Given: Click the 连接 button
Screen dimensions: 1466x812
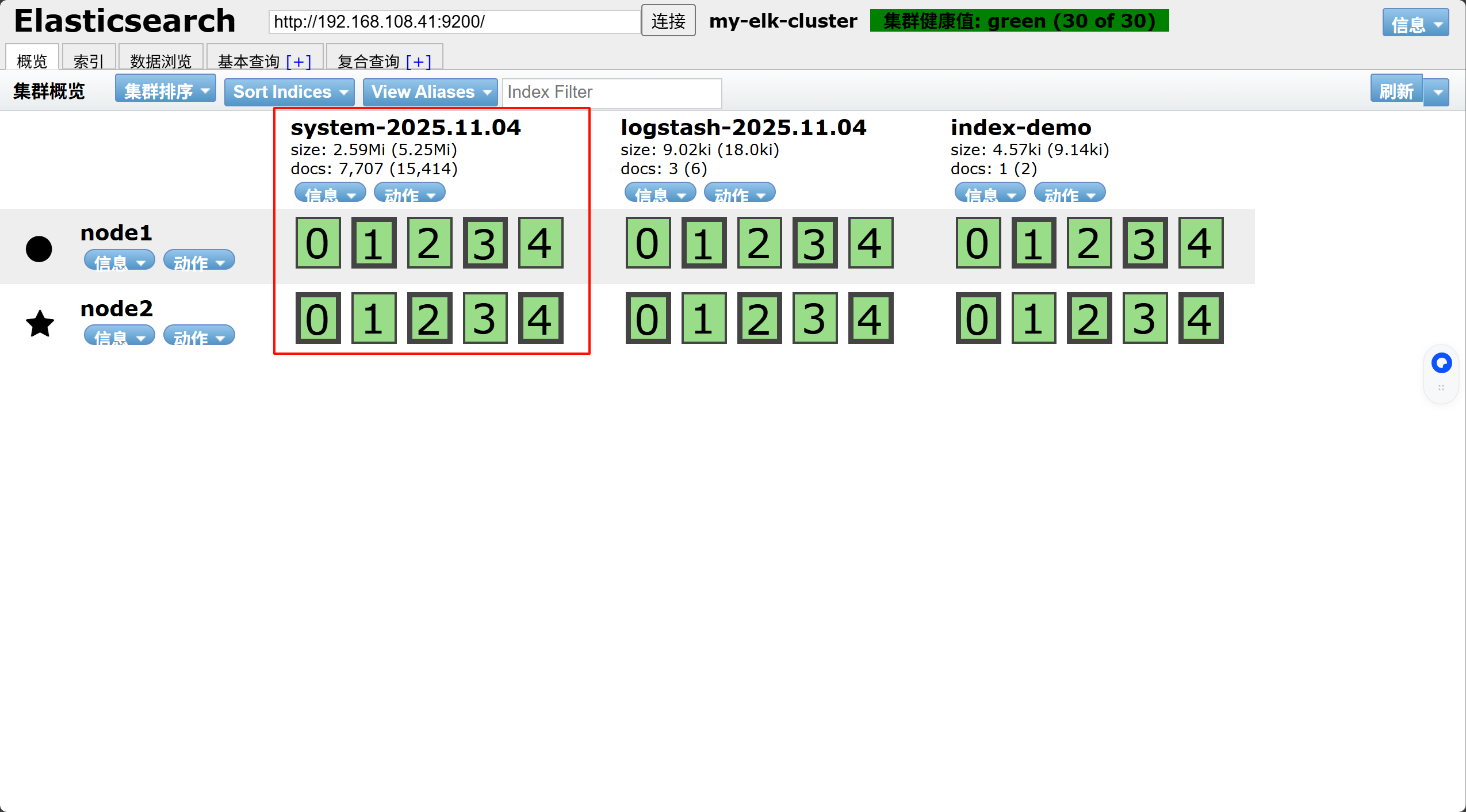Looking at the screenshot, I should pyautogui.click(x=668, y=21).
